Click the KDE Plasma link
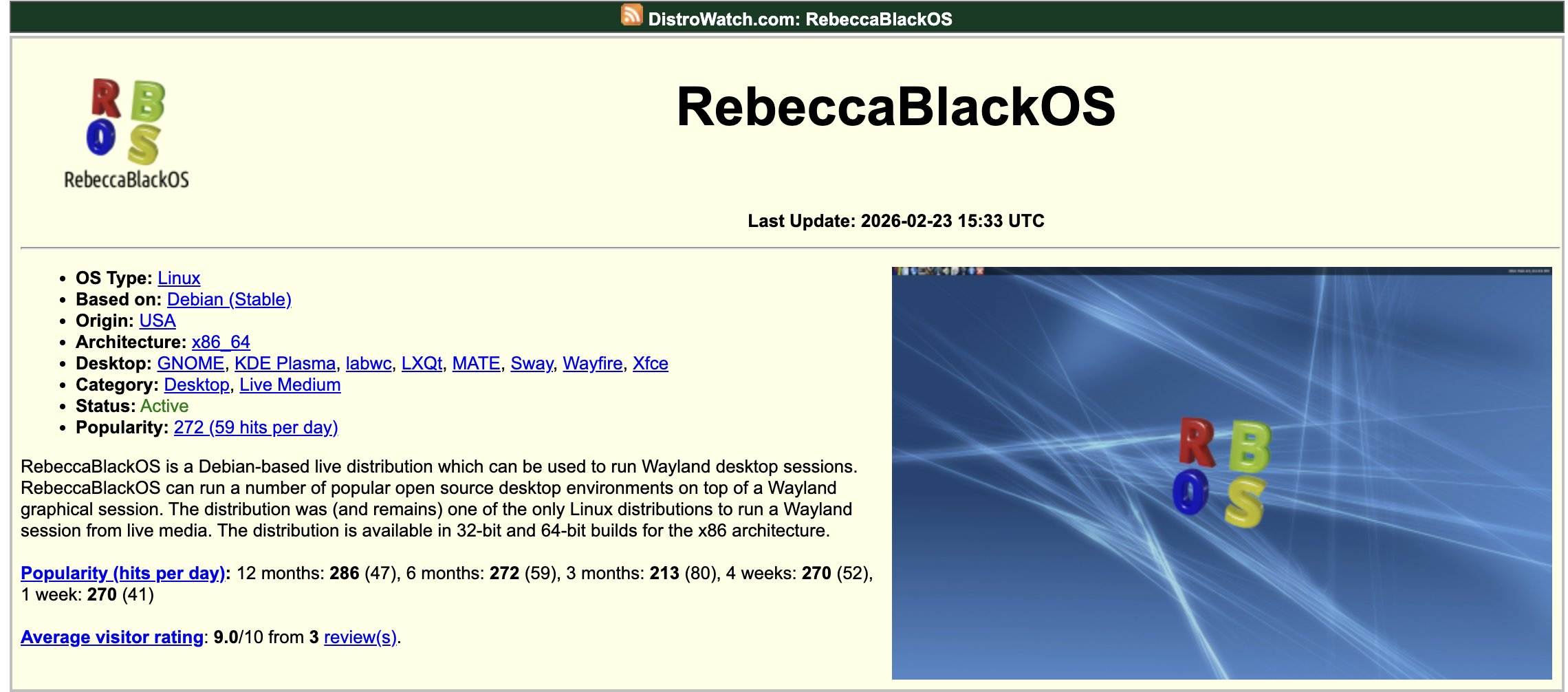The image size is (1568, 692). (x=285, y=363)
